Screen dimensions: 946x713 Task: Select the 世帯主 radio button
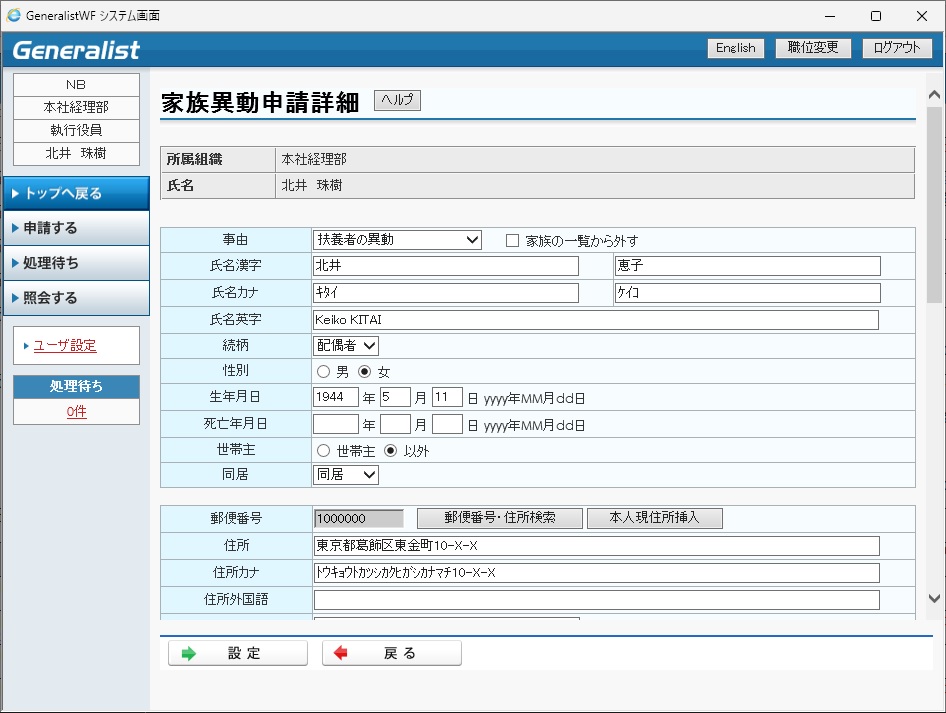(x=323, y=451)
